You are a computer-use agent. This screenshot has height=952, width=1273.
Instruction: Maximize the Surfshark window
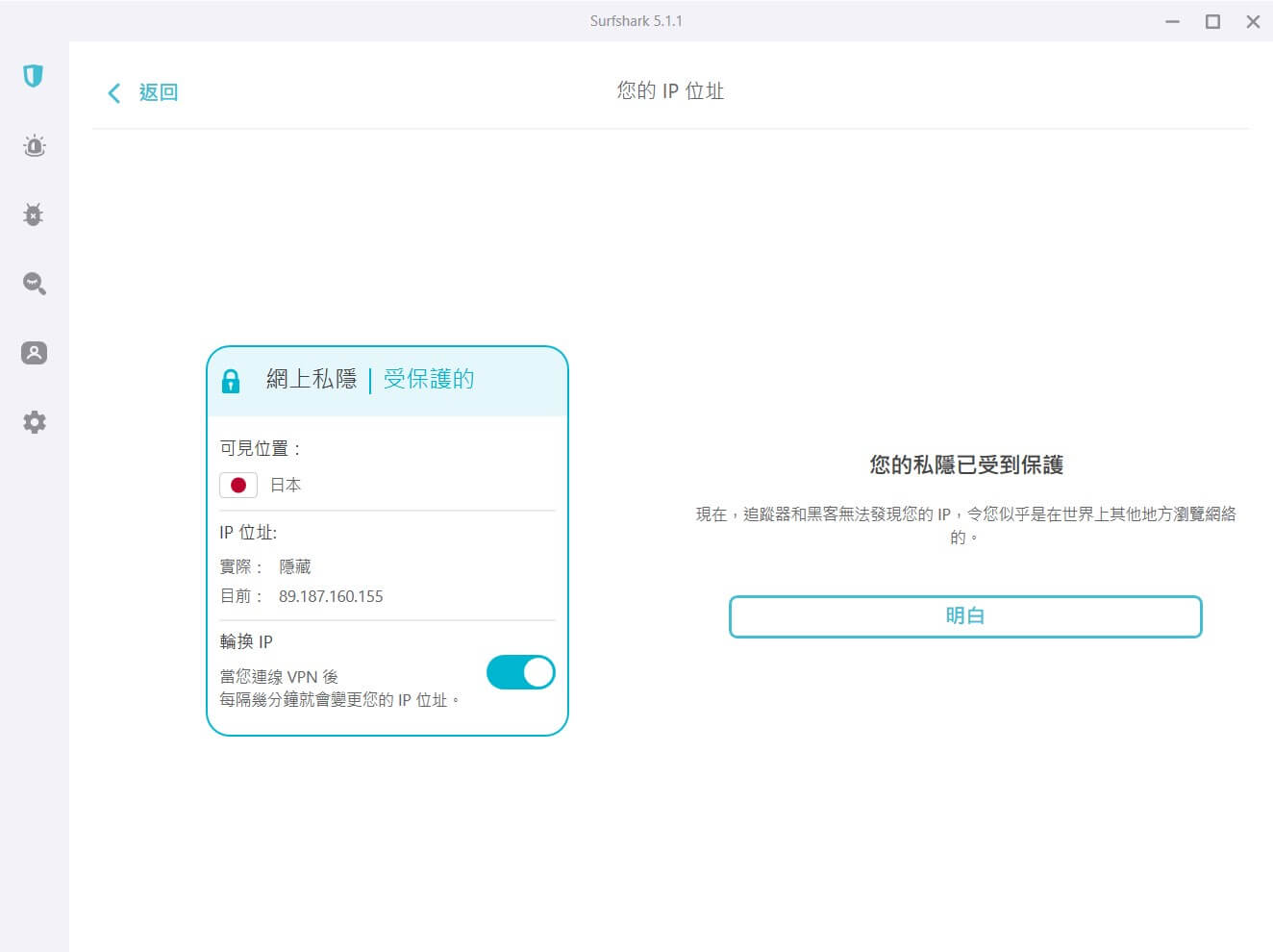tap(1212, 21)
